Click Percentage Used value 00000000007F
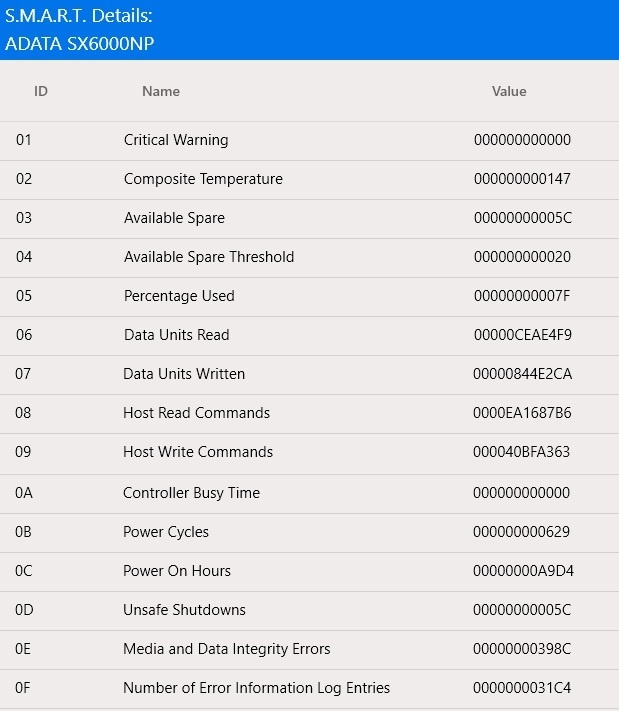The image size is (619, 711). (x=522, y=296)
